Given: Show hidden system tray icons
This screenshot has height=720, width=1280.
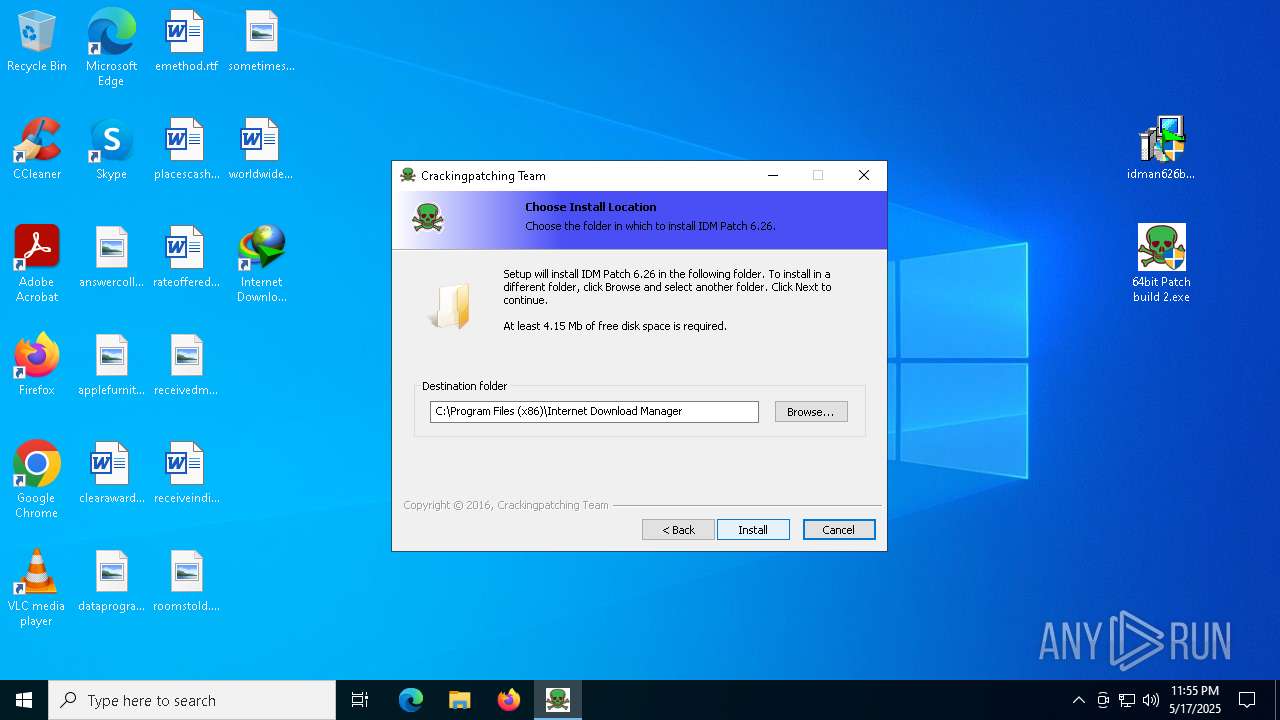Looking at the screenshot, I should (x=1078, y=700).
